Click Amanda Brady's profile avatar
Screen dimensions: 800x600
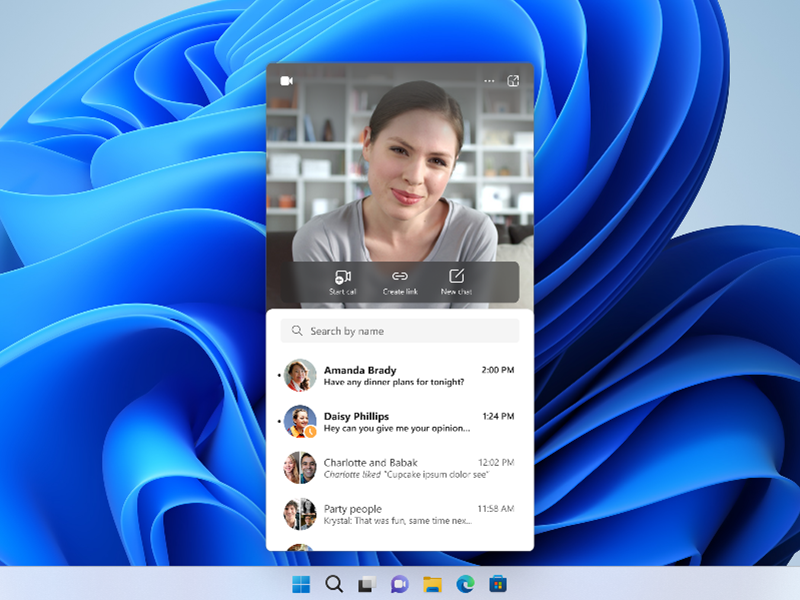(298, 375)
